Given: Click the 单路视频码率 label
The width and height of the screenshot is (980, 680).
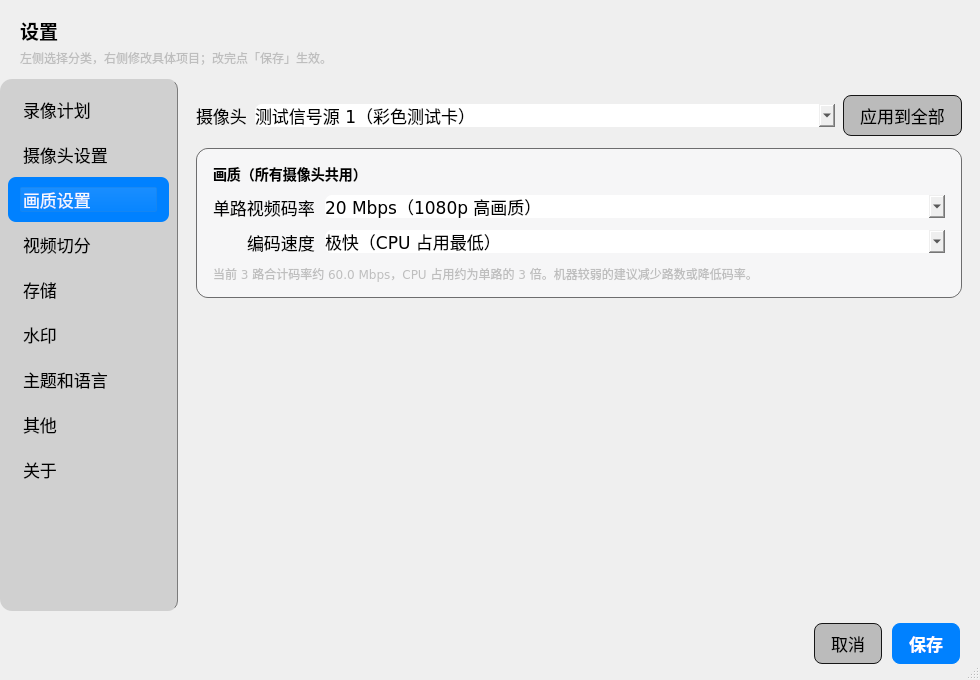Looking at the screenshot, I should 264,208.
